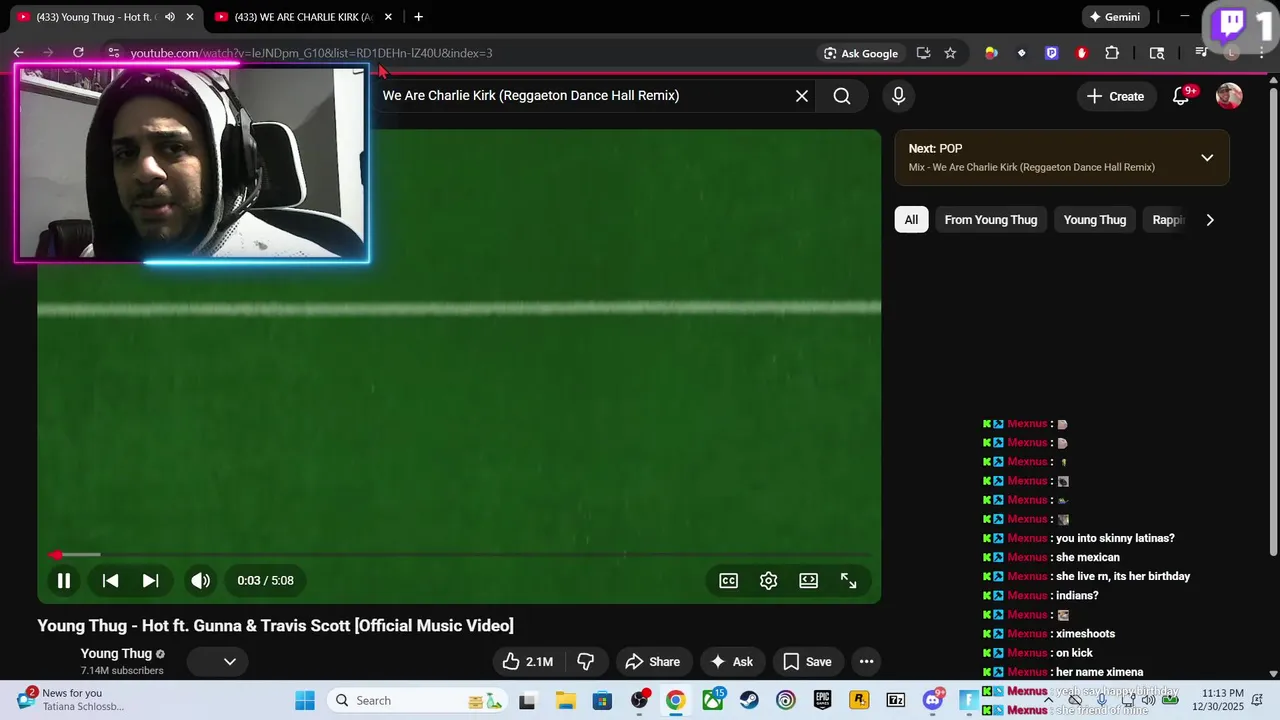Open the Chrome extensions puzzle icon
1280x720 pixels.
[x=1112, y=53]
